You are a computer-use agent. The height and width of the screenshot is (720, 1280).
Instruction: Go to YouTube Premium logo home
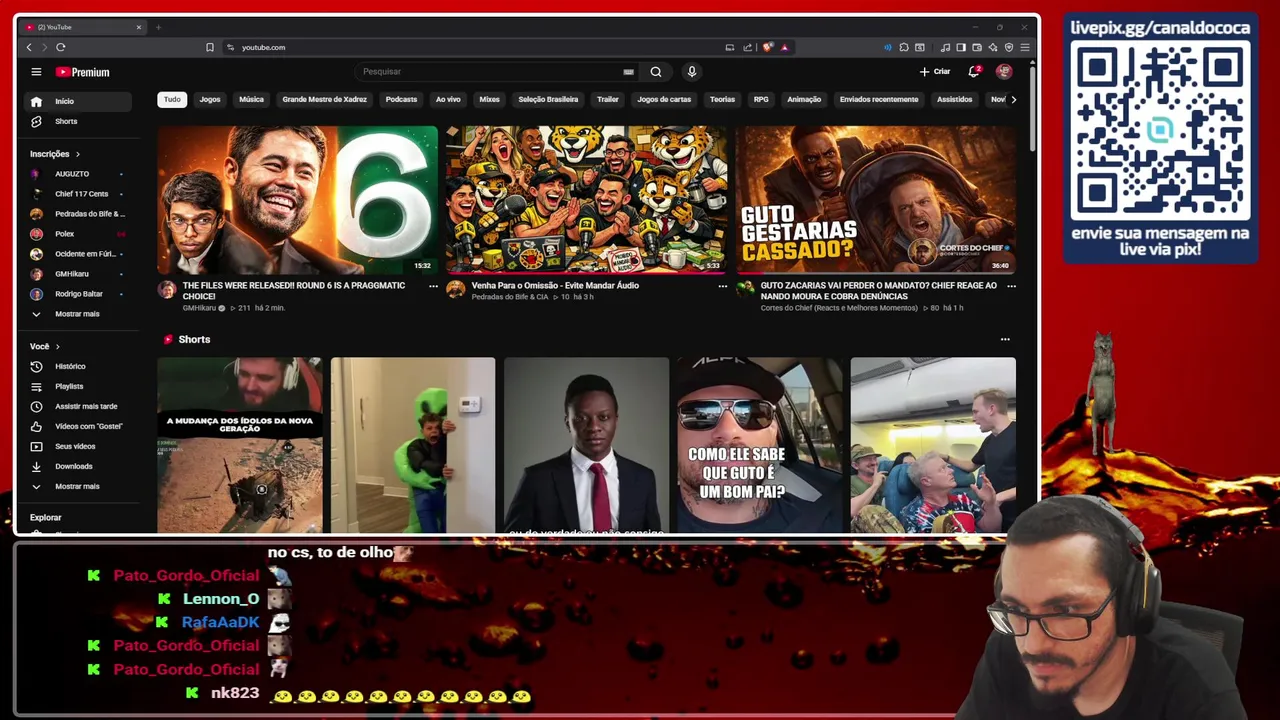coord(83,72)
